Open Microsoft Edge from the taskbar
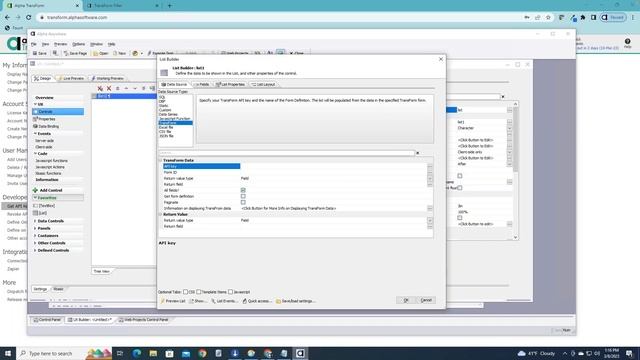 (137, 353)
